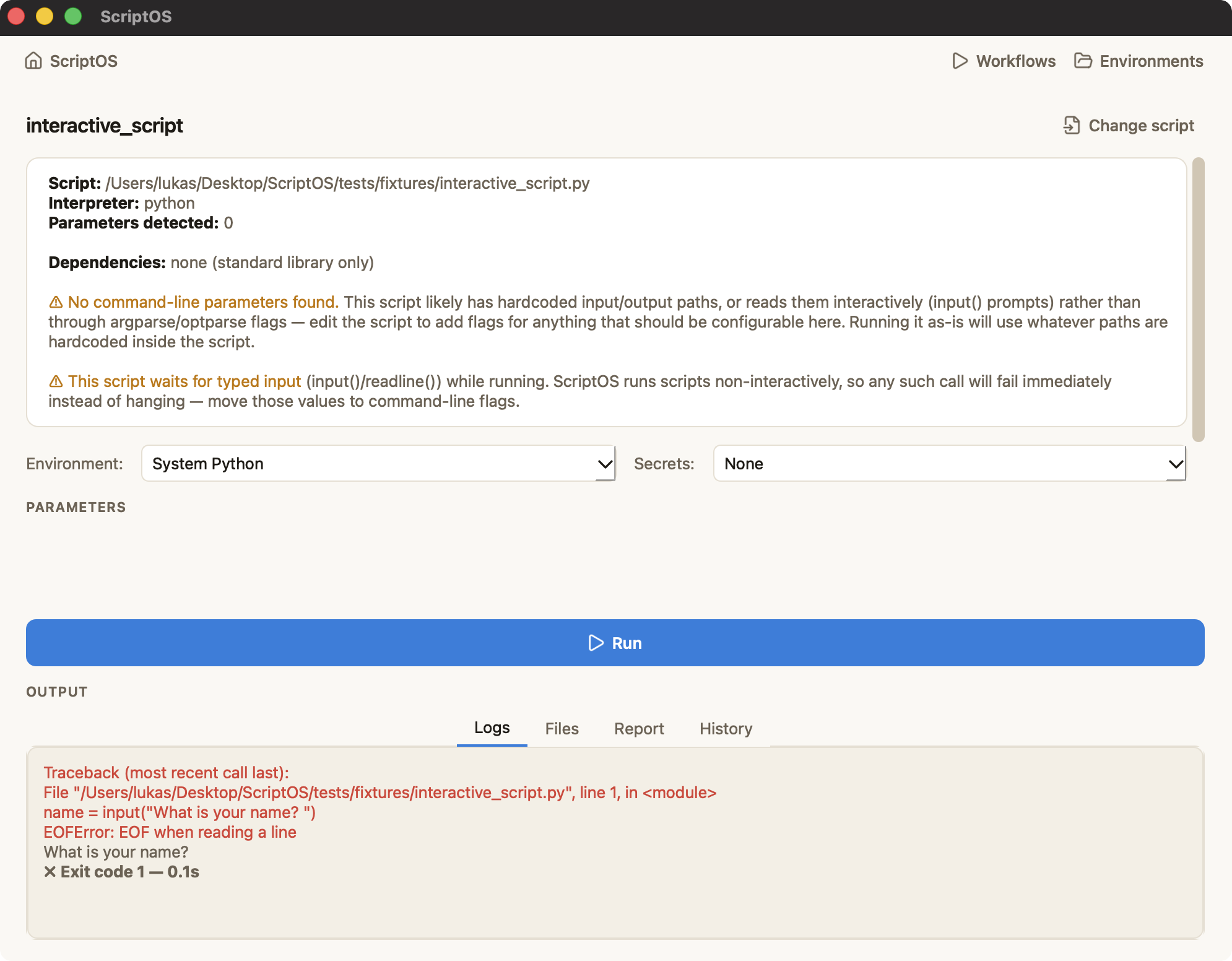The height and width of the screenshot is (961, 1232).
Task: Click the warning icon beside This script waits
Action: point(56,381)
